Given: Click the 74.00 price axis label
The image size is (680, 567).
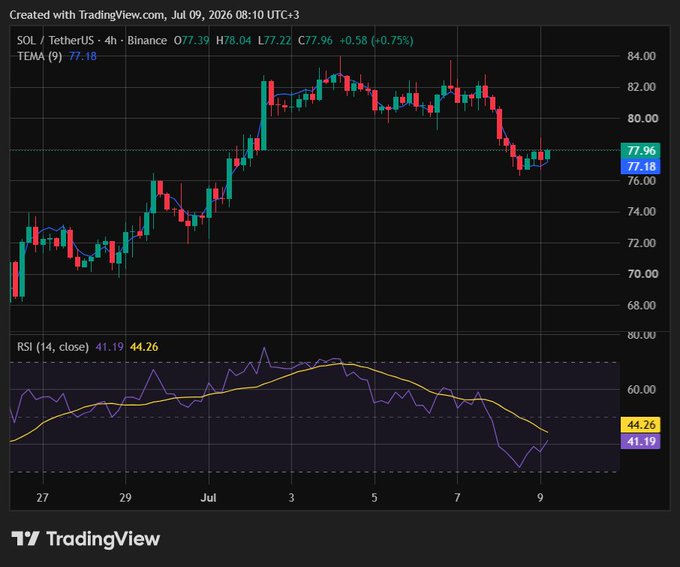Looking at the screenshot, I should pos(641,212).
